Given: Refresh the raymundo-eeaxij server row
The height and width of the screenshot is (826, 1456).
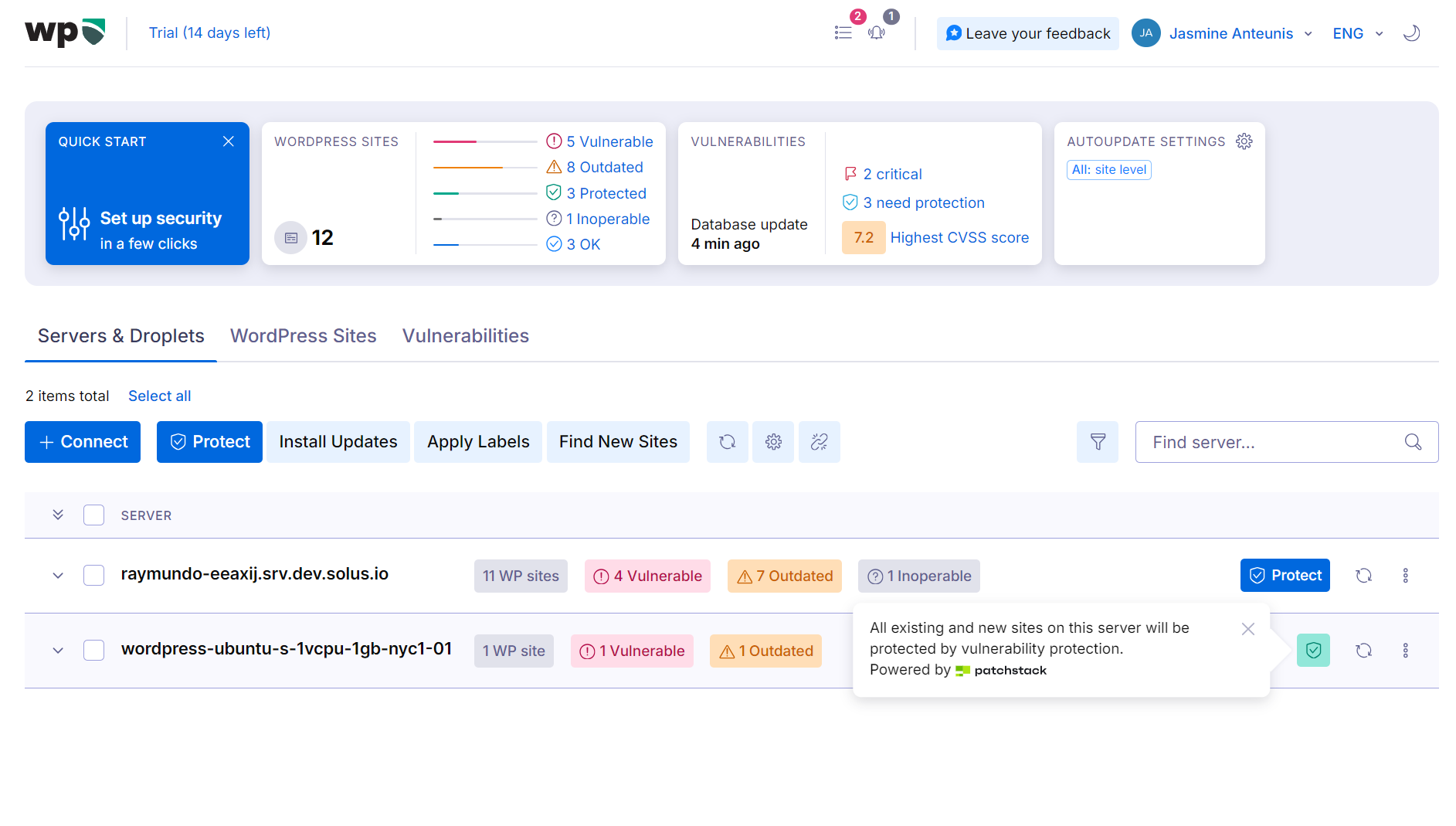Looking at the screenshot, I should pyautogui.click(x=1364, y=576).
